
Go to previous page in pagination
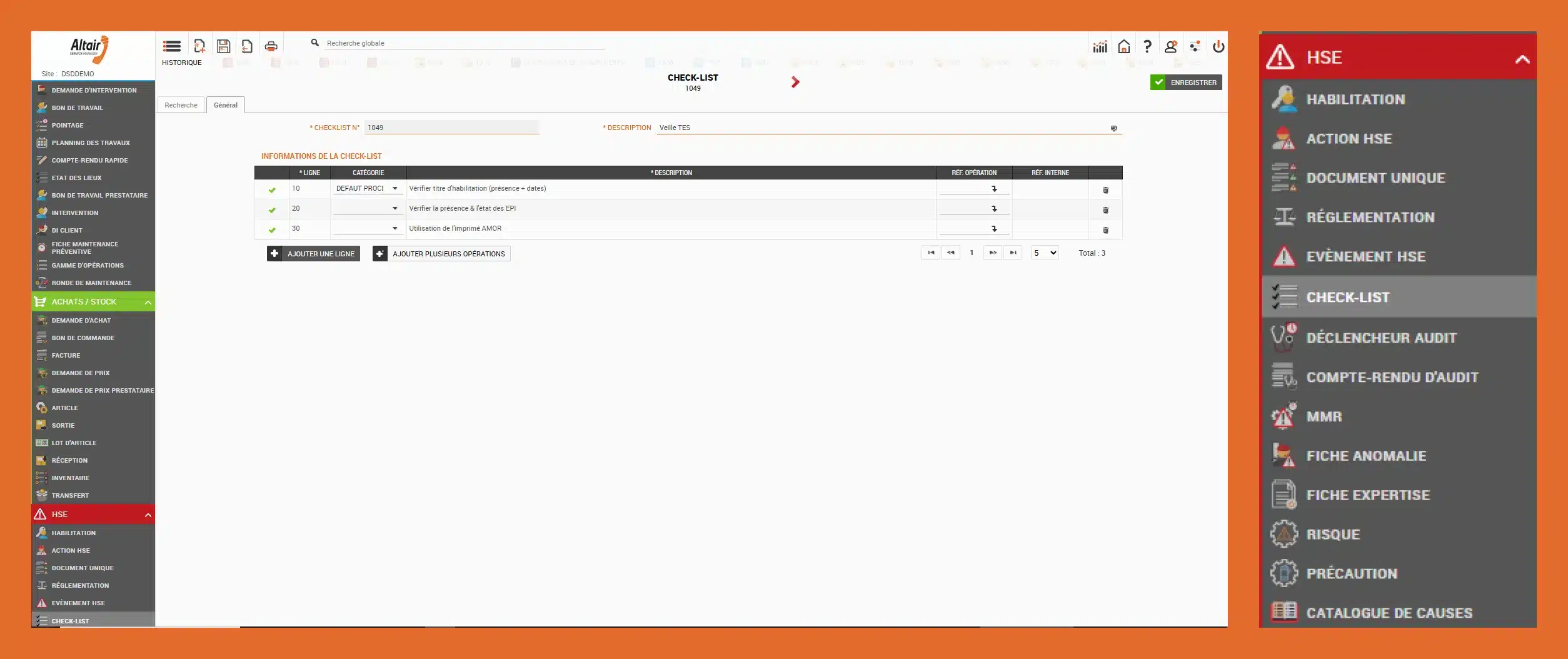click(950, 253)
